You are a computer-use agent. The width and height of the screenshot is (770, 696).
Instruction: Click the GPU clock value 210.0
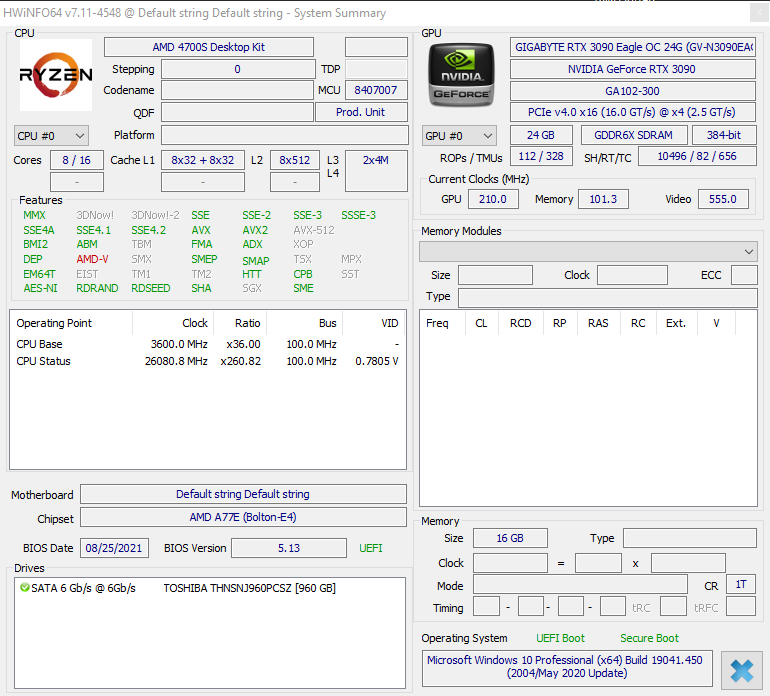493,199
